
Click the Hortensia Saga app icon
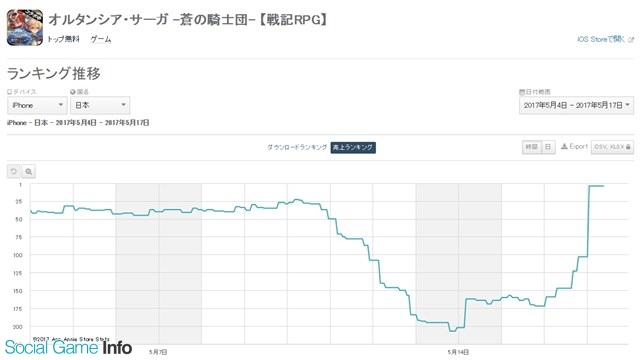pyautogui.click(x=24, y=28)
